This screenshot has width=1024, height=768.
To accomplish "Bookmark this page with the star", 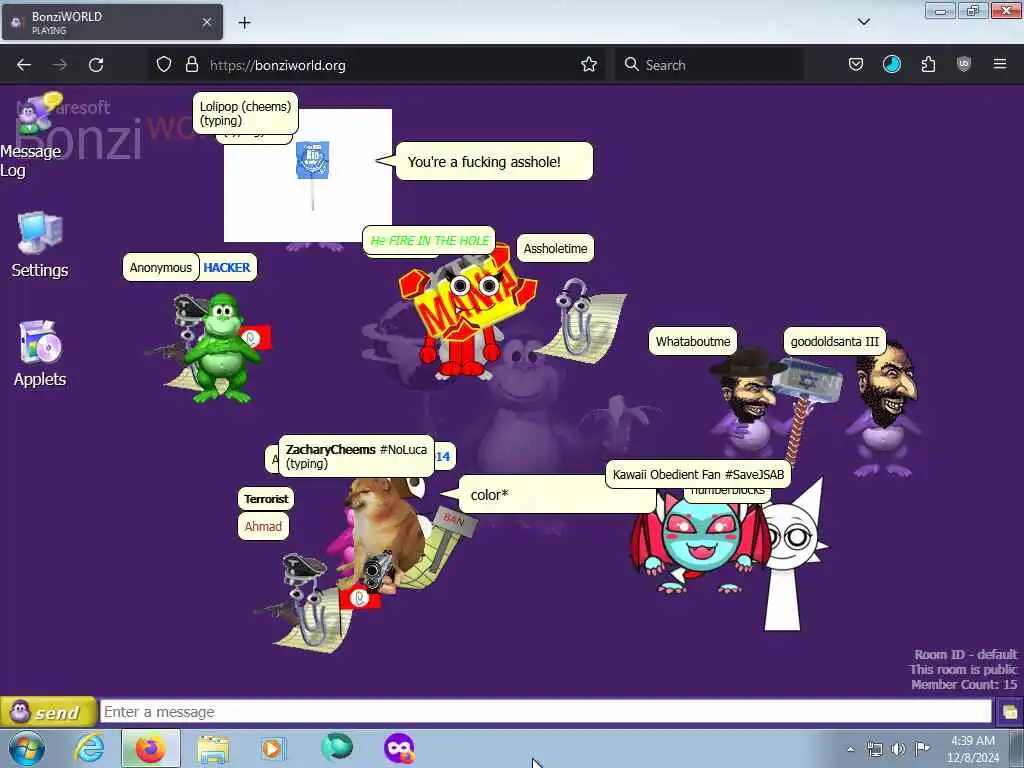I will (x=588, y=65).
